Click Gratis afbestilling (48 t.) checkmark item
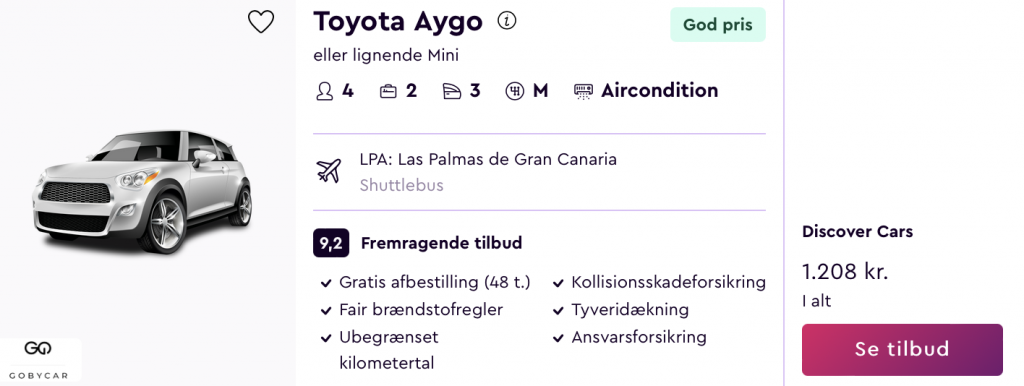This screenshot has height=386, width=1024. click(425, 283)
